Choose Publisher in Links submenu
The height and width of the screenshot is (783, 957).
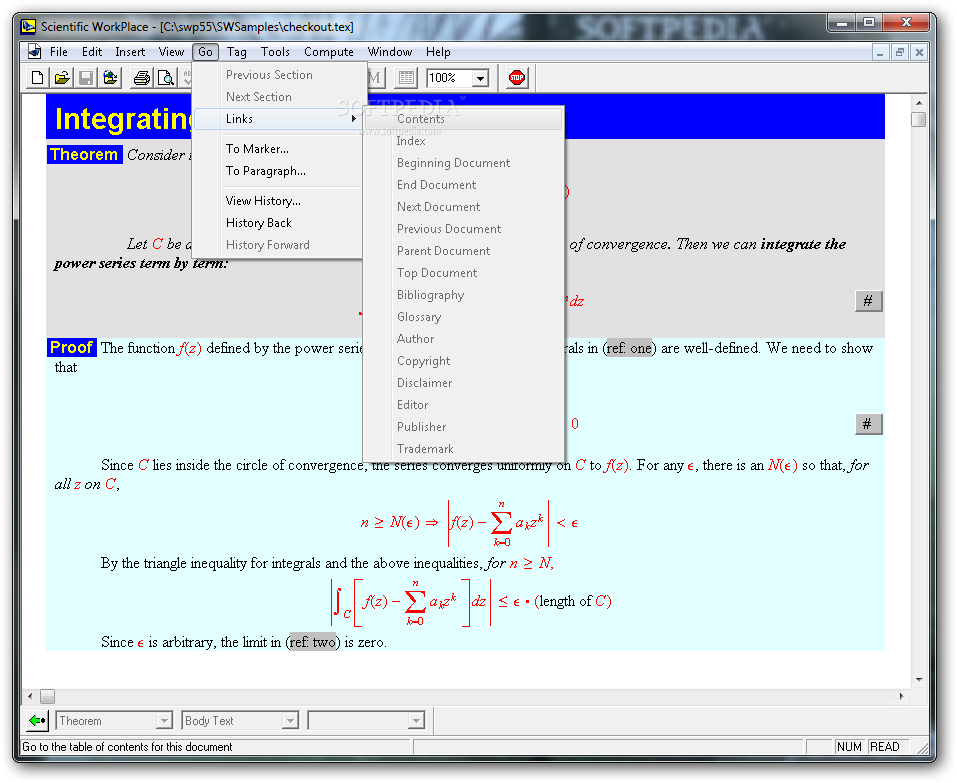point(463,426)
